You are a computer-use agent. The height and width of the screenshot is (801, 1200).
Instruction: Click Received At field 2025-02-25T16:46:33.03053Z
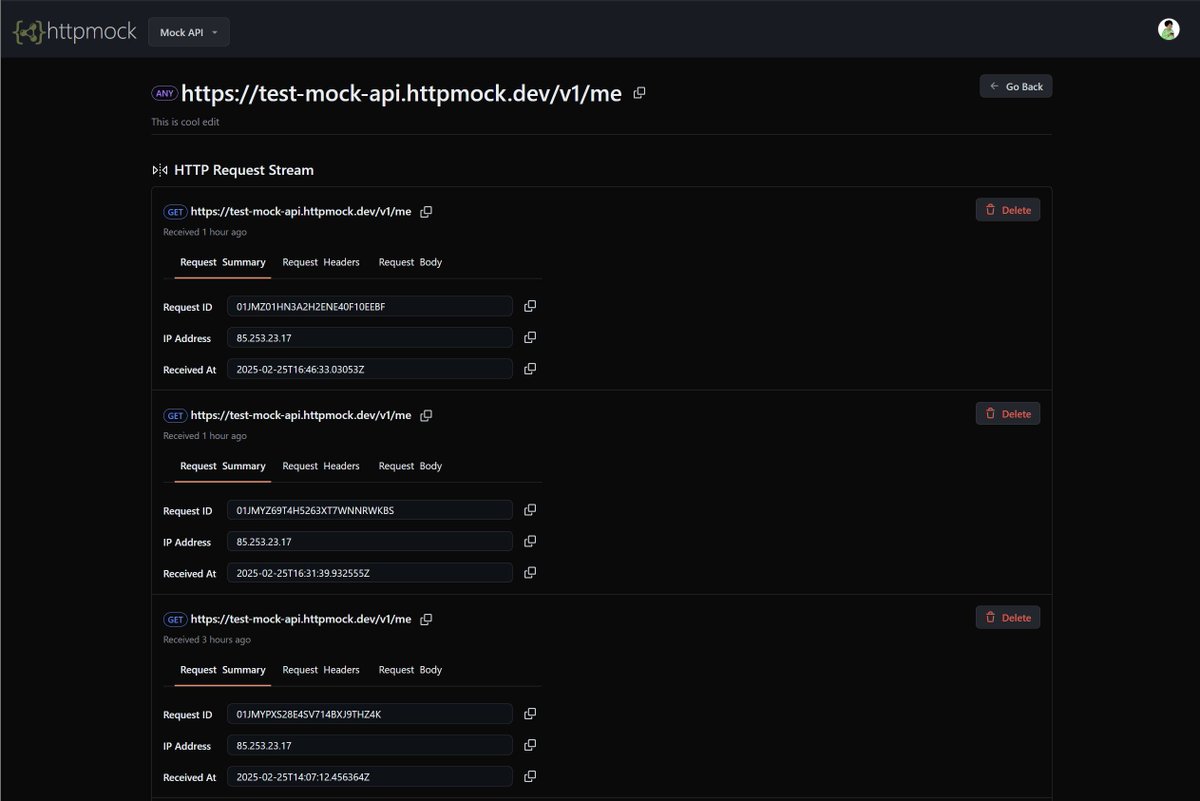(x=370, y=369)
